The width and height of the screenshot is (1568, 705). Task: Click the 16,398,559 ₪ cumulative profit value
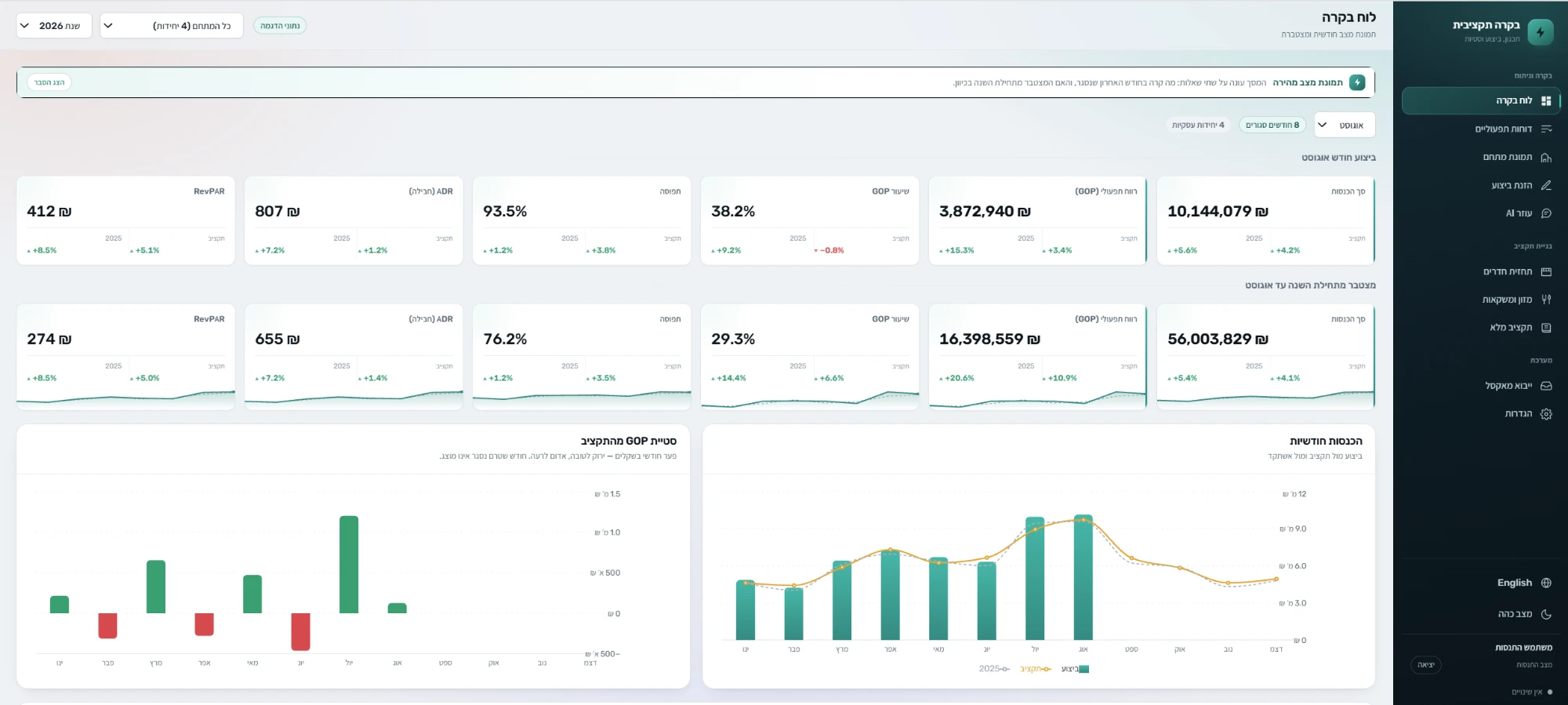989,340
